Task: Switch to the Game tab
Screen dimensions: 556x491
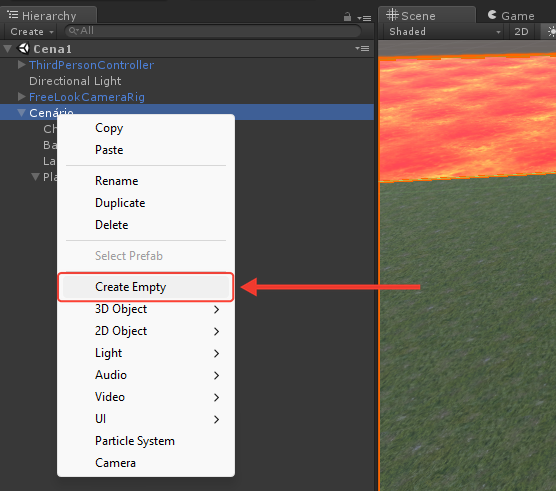Action: (511, 16)
